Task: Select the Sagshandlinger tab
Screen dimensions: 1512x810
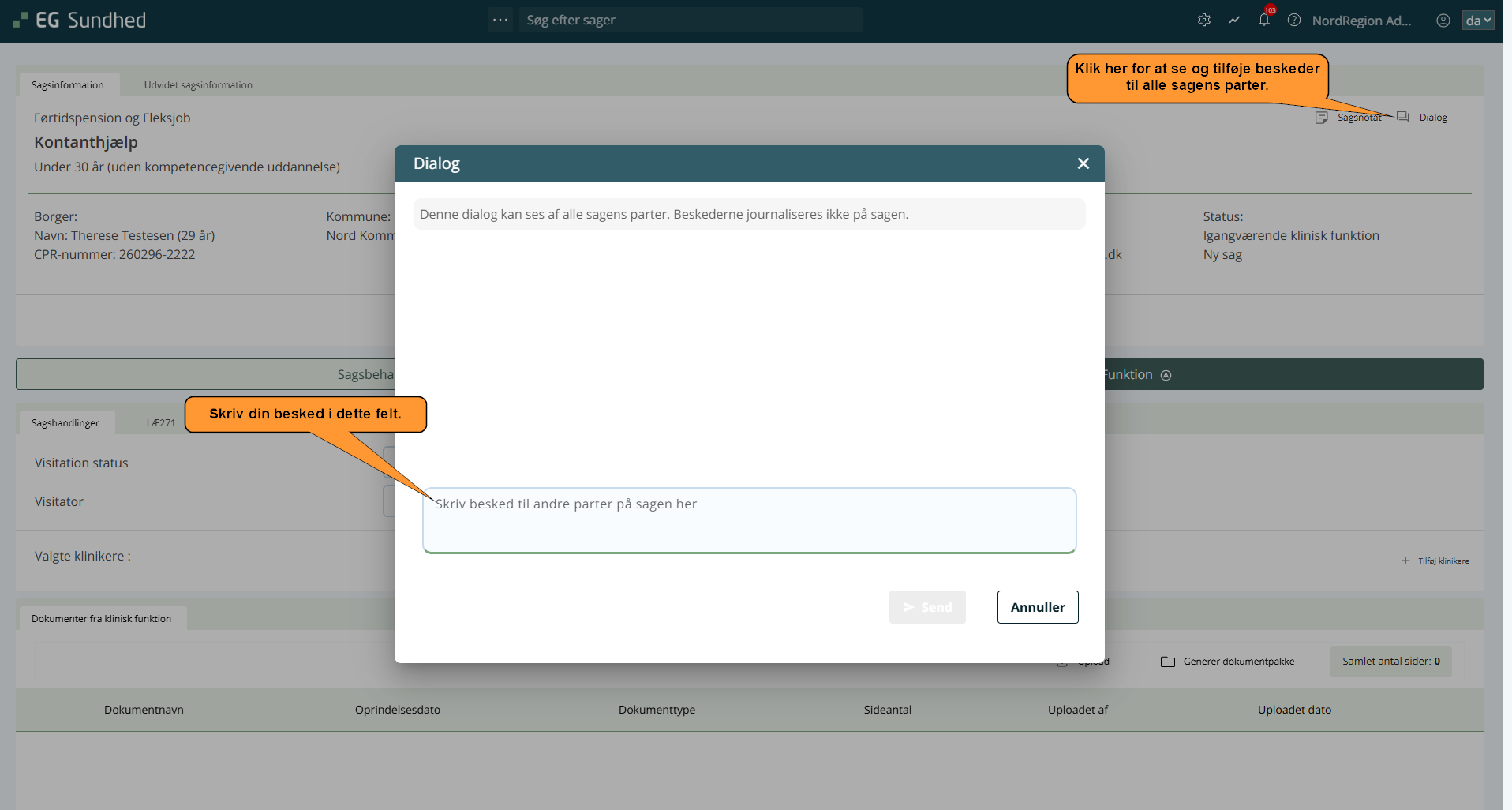Action: tap(65, 423)
